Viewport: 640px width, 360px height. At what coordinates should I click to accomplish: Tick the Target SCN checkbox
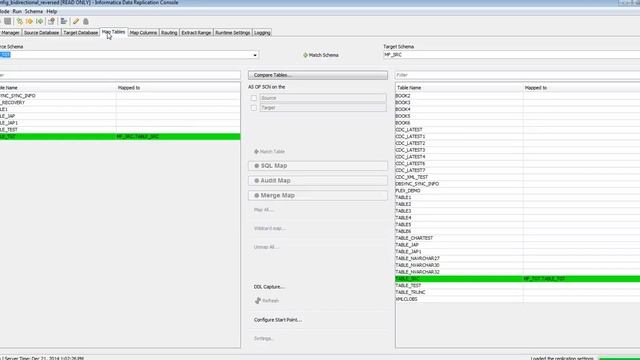(254, 108)
